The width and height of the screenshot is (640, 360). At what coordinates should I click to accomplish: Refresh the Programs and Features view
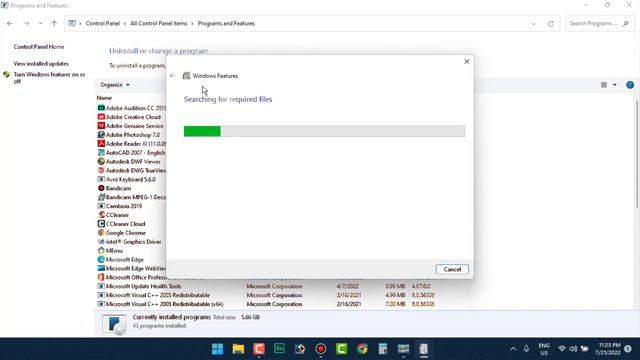click(551, 24)
